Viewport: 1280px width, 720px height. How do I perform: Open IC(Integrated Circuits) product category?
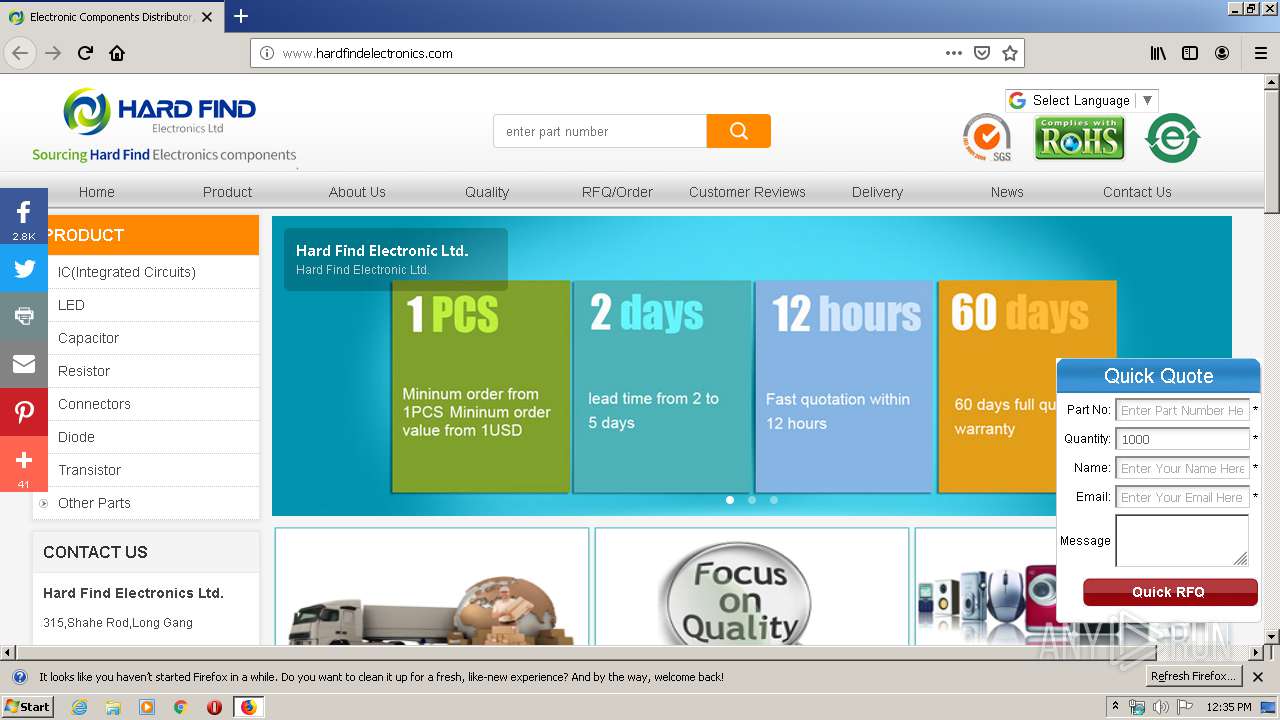tap(127, 272)
